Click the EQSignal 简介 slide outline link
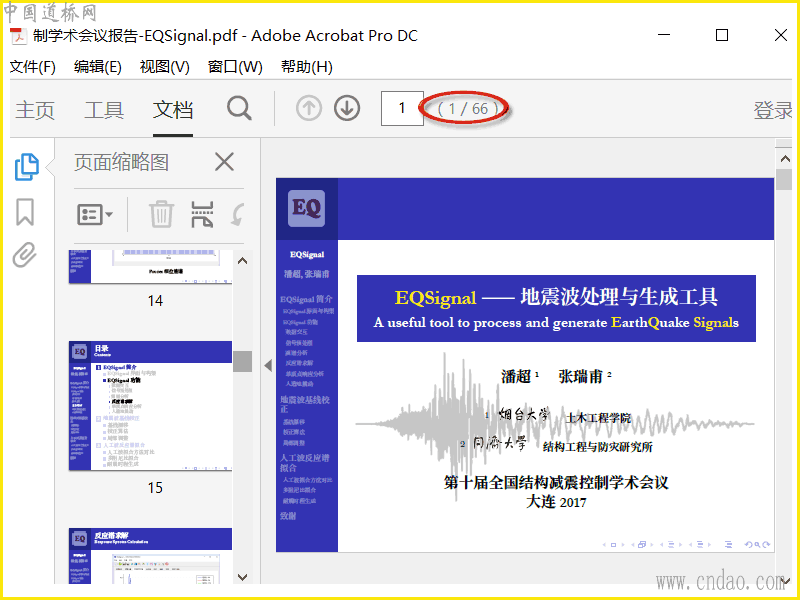The image size is (800, 600). 306,299
